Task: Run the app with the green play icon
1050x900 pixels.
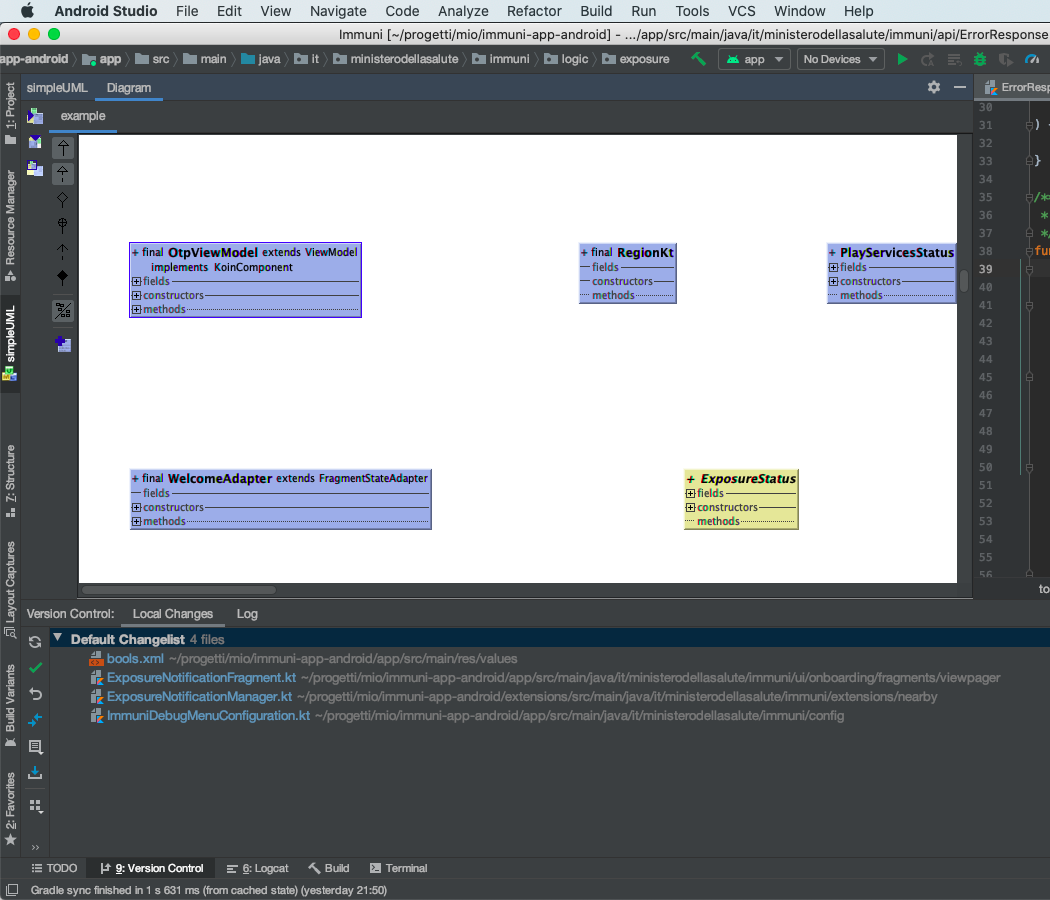Action: tap(902, 59)
